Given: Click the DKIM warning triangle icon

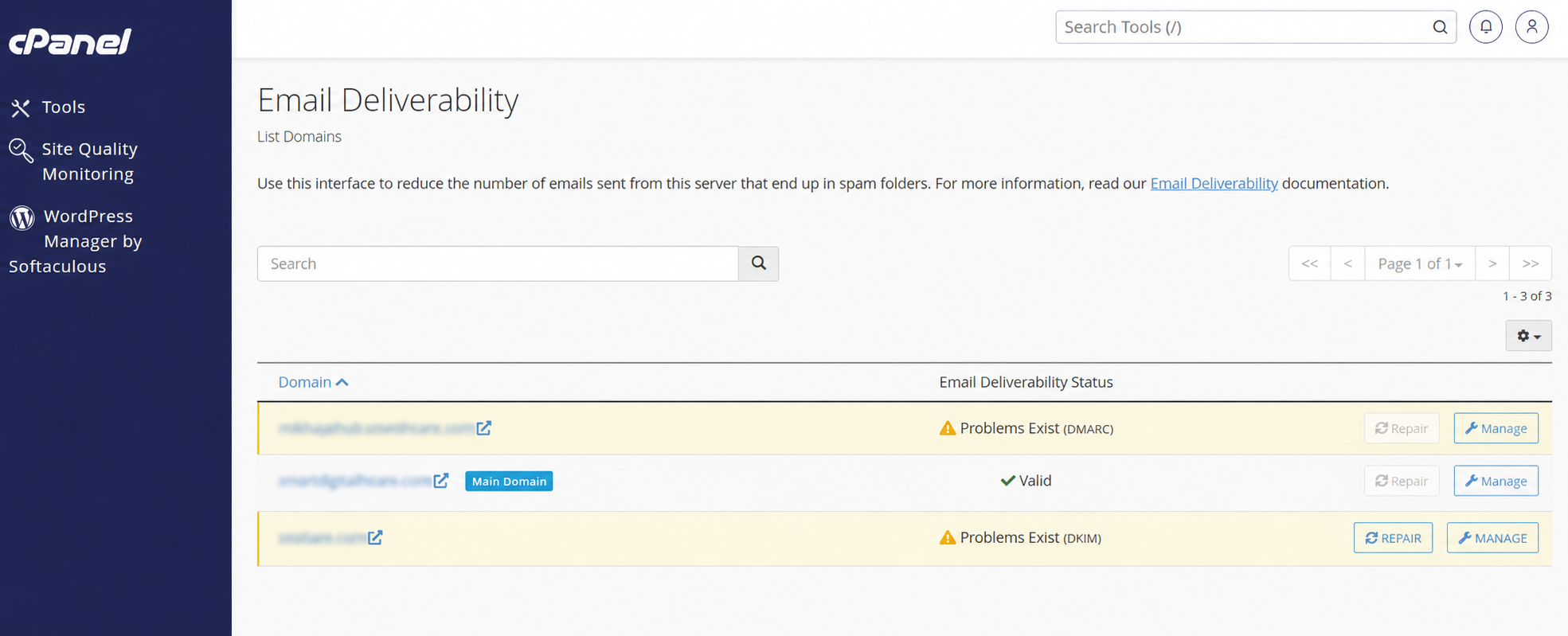Looking at the screenshot, I should pyautogui.click(x=947, y=537).
